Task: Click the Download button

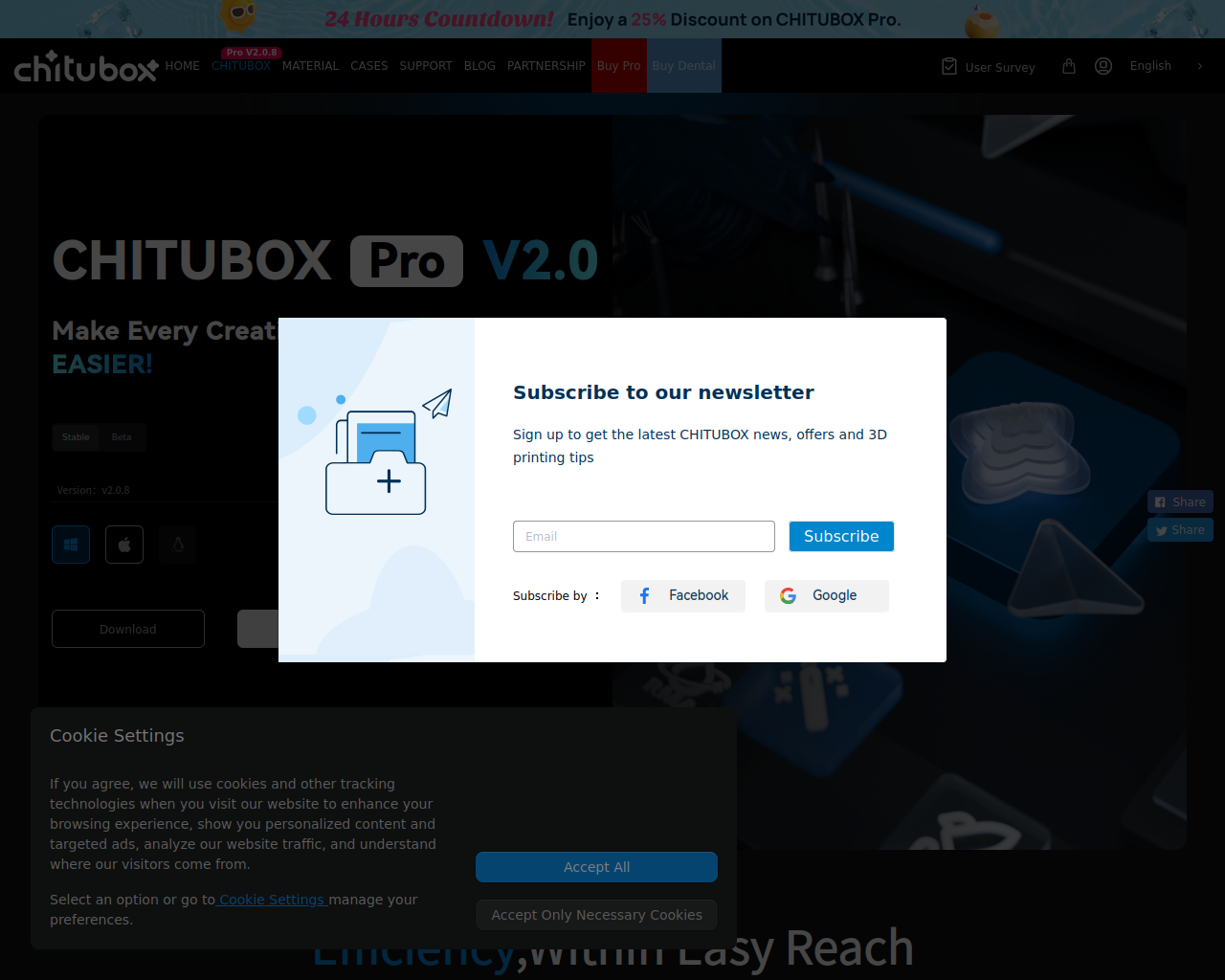Action: coord(128,629)
